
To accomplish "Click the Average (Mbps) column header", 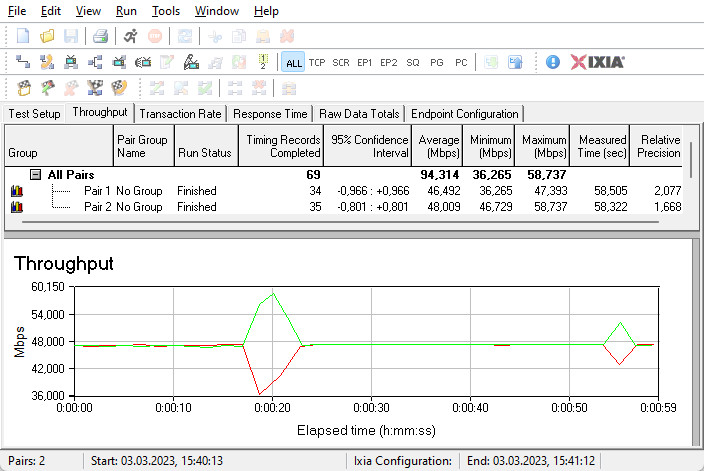I will [x=438, y=147].
